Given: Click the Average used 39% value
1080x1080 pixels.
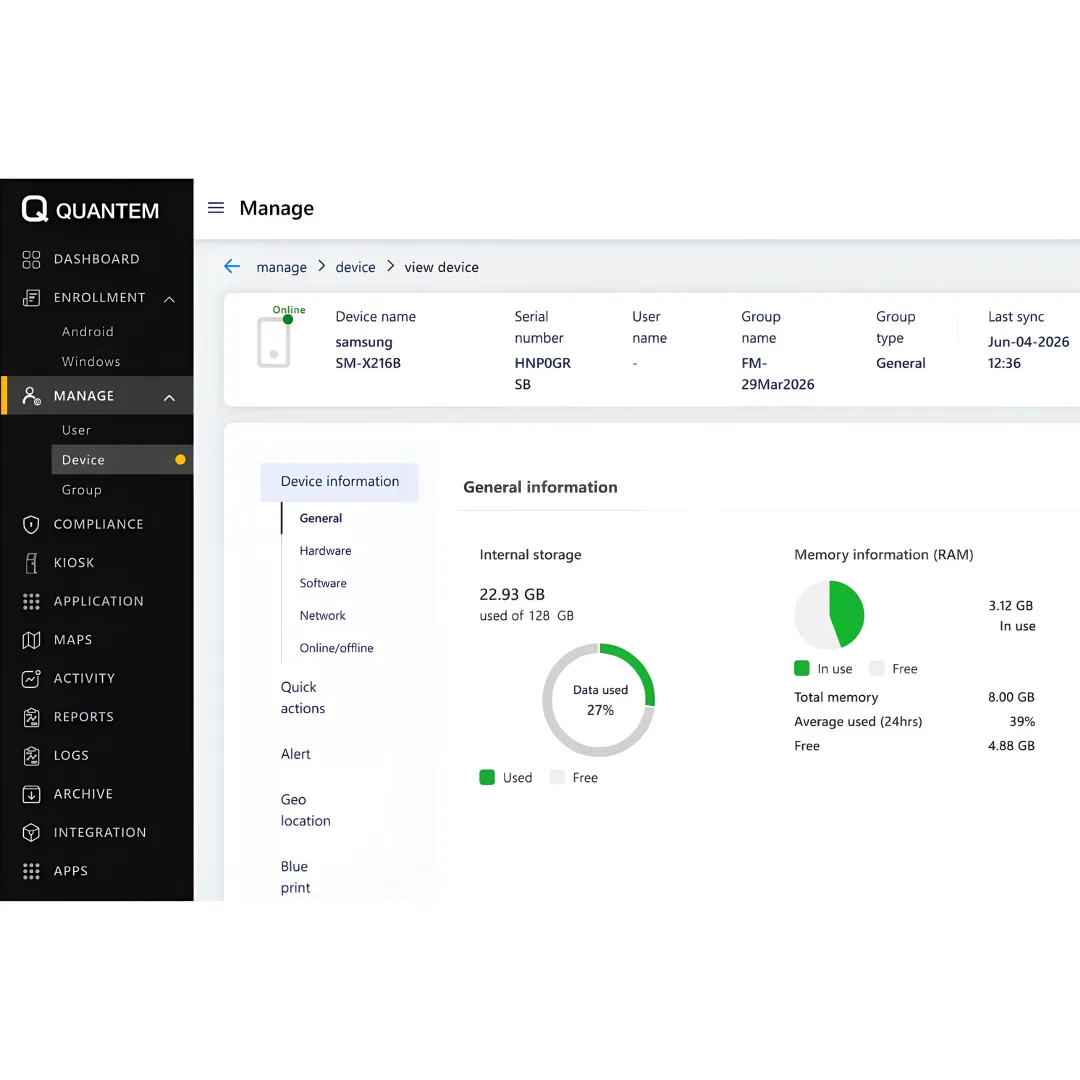Looking at the screenshot, I should (1022, 721).
